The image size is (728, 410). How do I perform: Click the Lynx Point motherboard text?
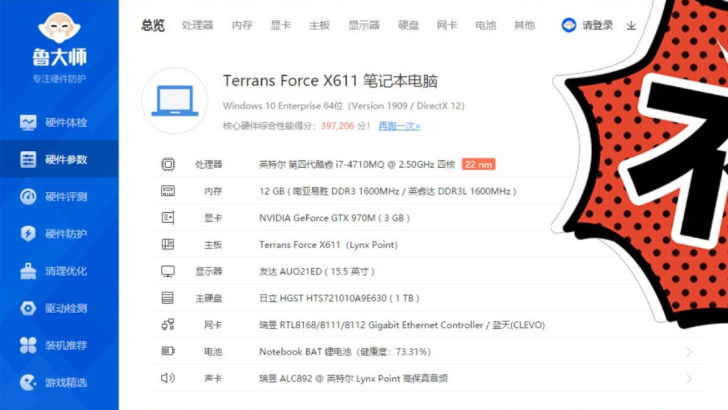coord(328,245)
